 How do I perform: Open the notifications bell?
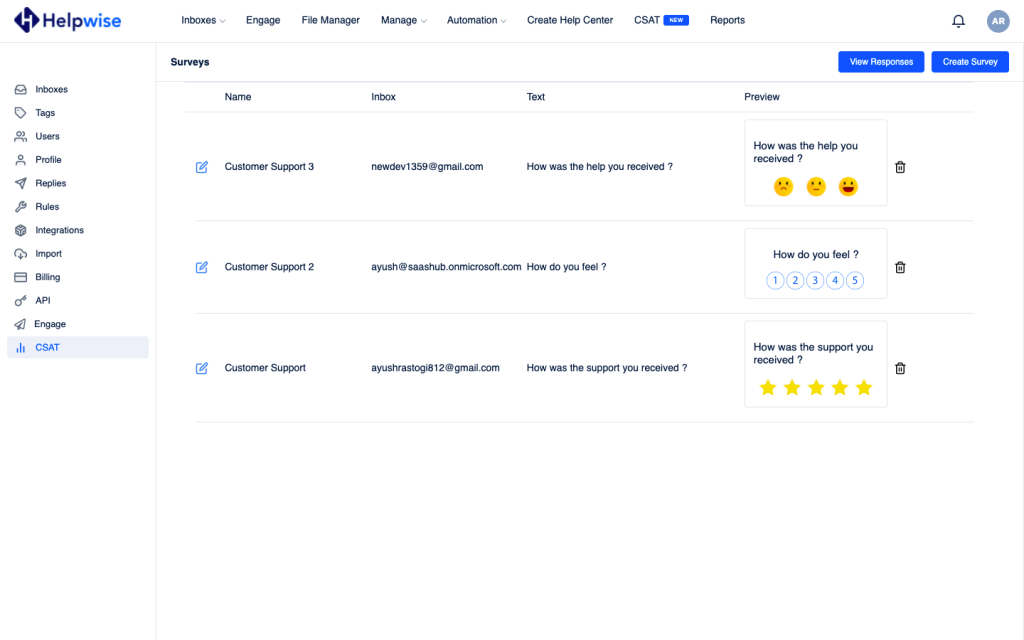tap(958, 20)
